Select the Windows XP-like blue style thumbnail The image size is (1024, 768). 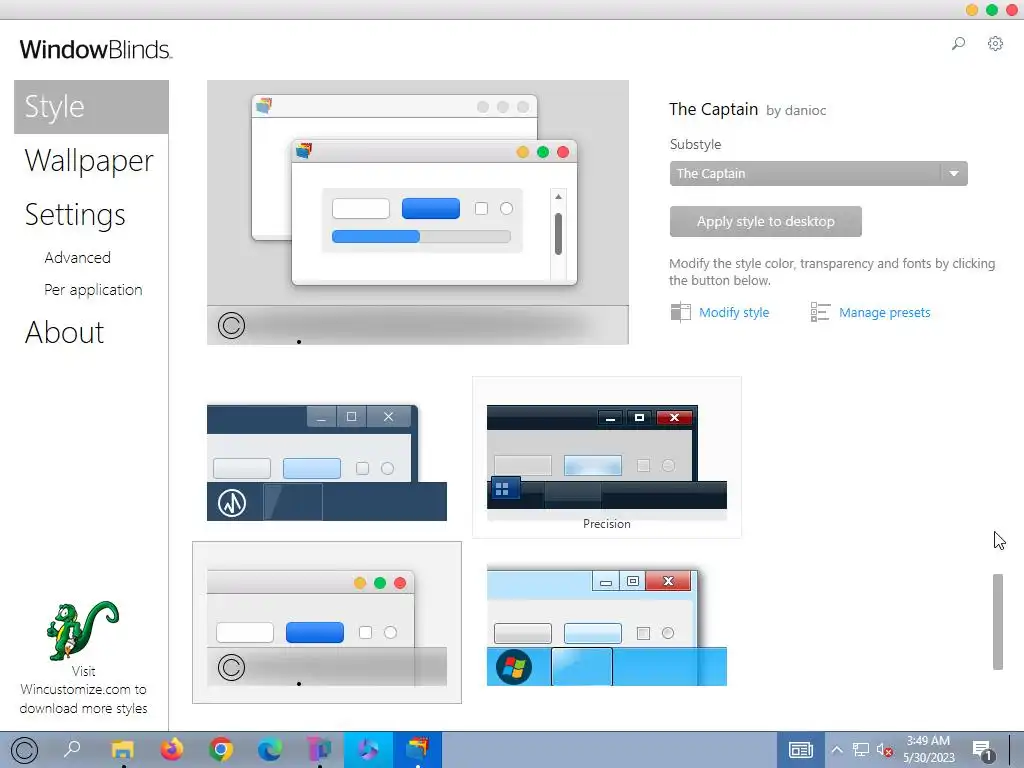607,626
